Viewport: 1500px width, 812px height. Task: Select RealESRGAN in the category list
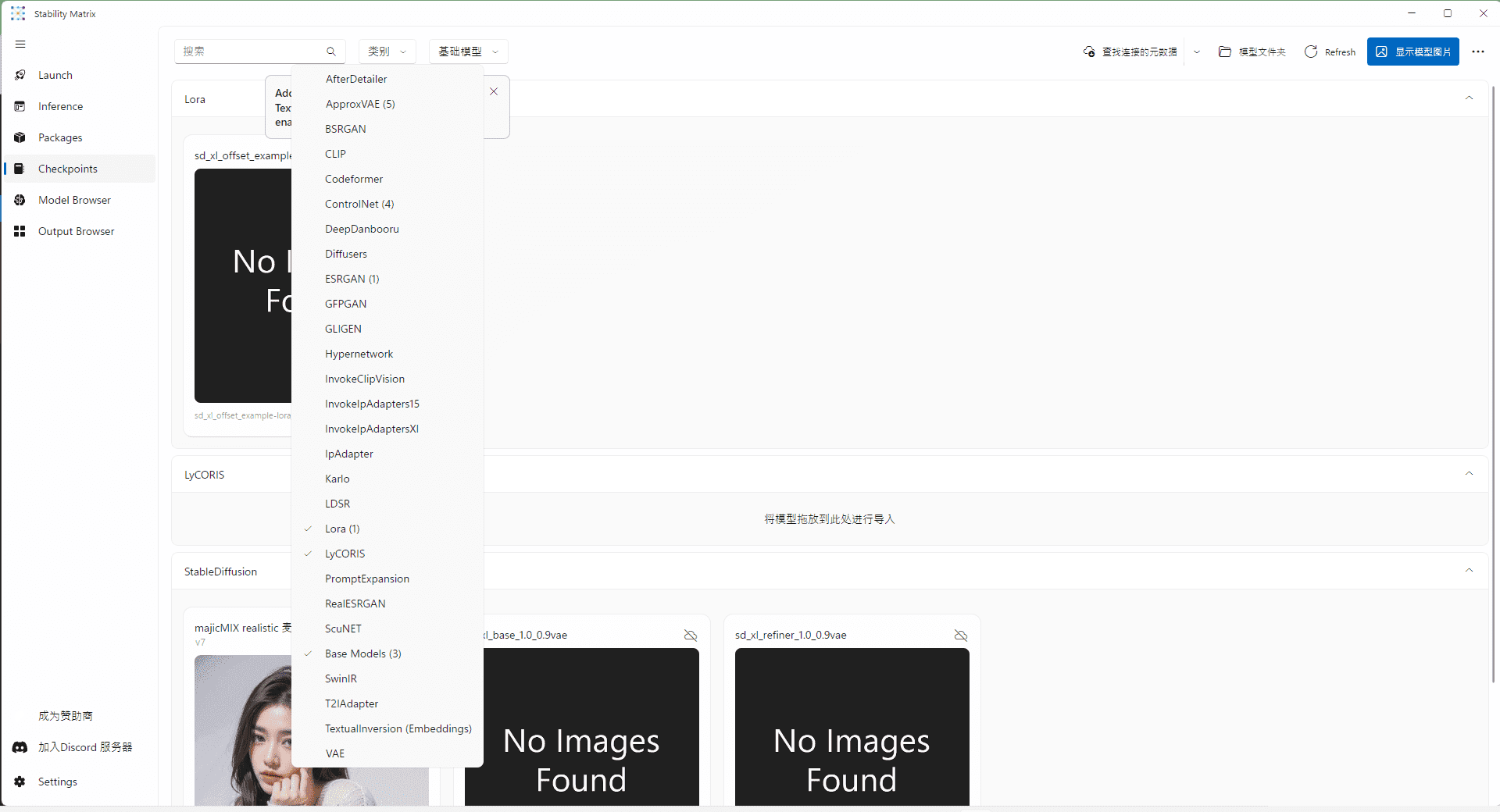coord(387,604)
